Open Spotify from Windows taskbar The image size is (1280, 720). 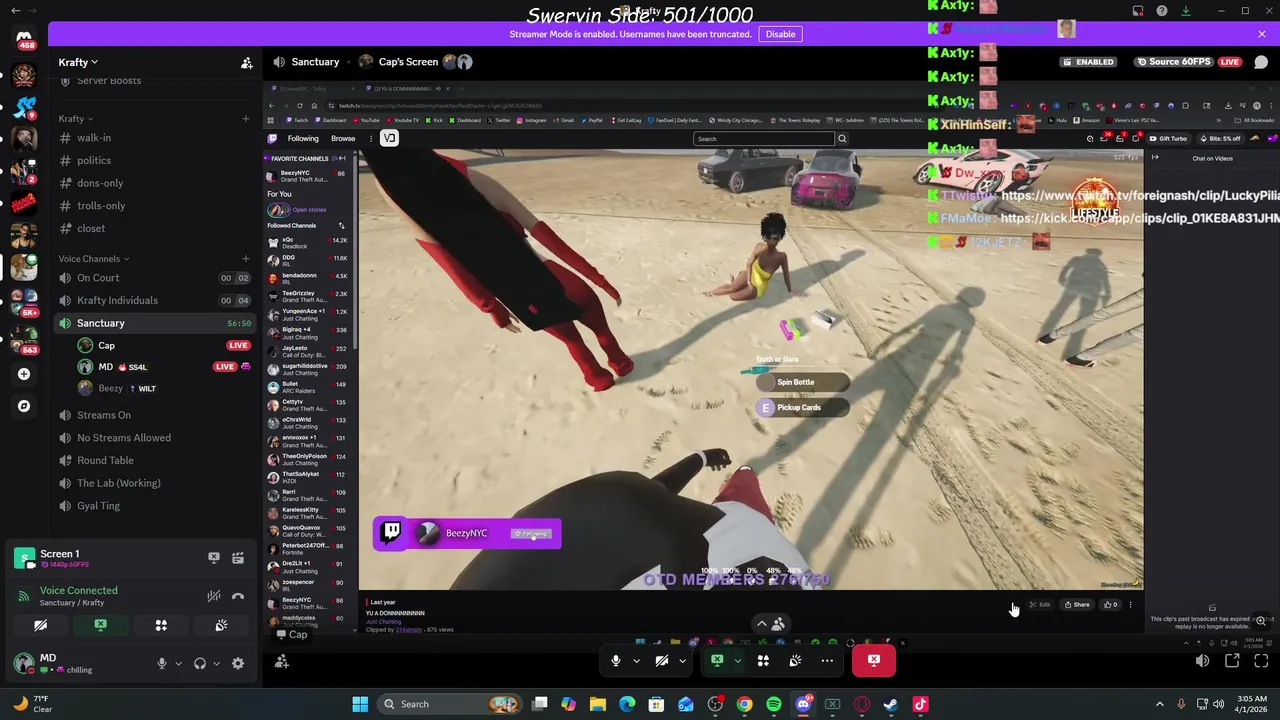(774, 704)
